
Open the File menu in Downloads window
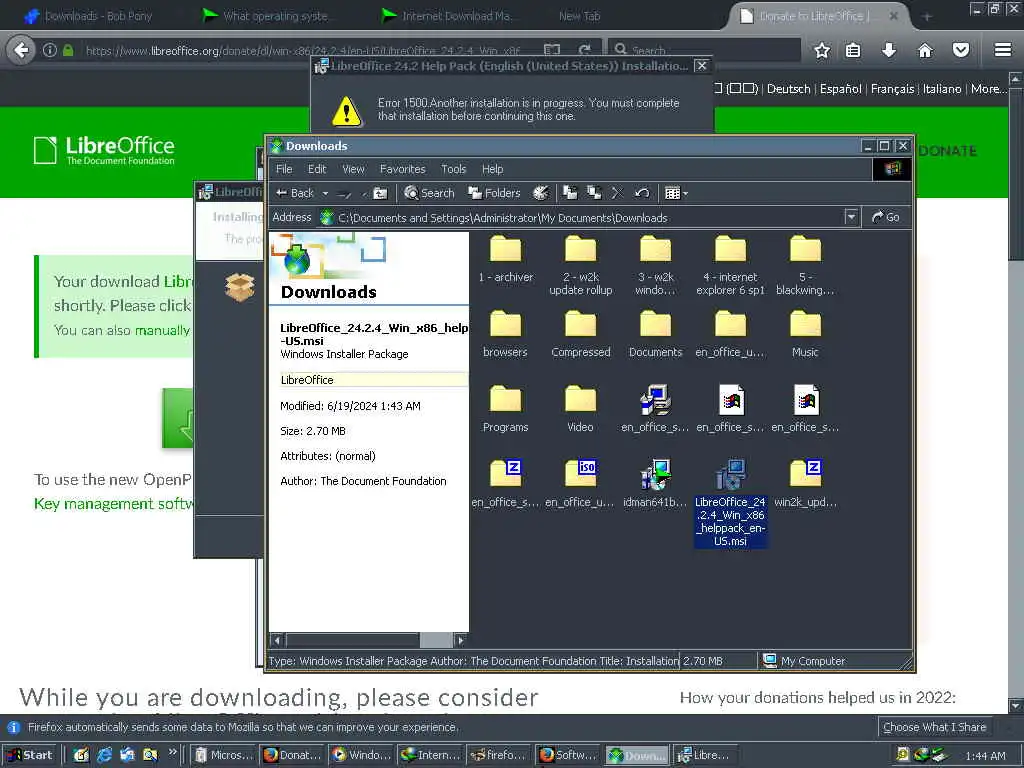click(284, 169)
